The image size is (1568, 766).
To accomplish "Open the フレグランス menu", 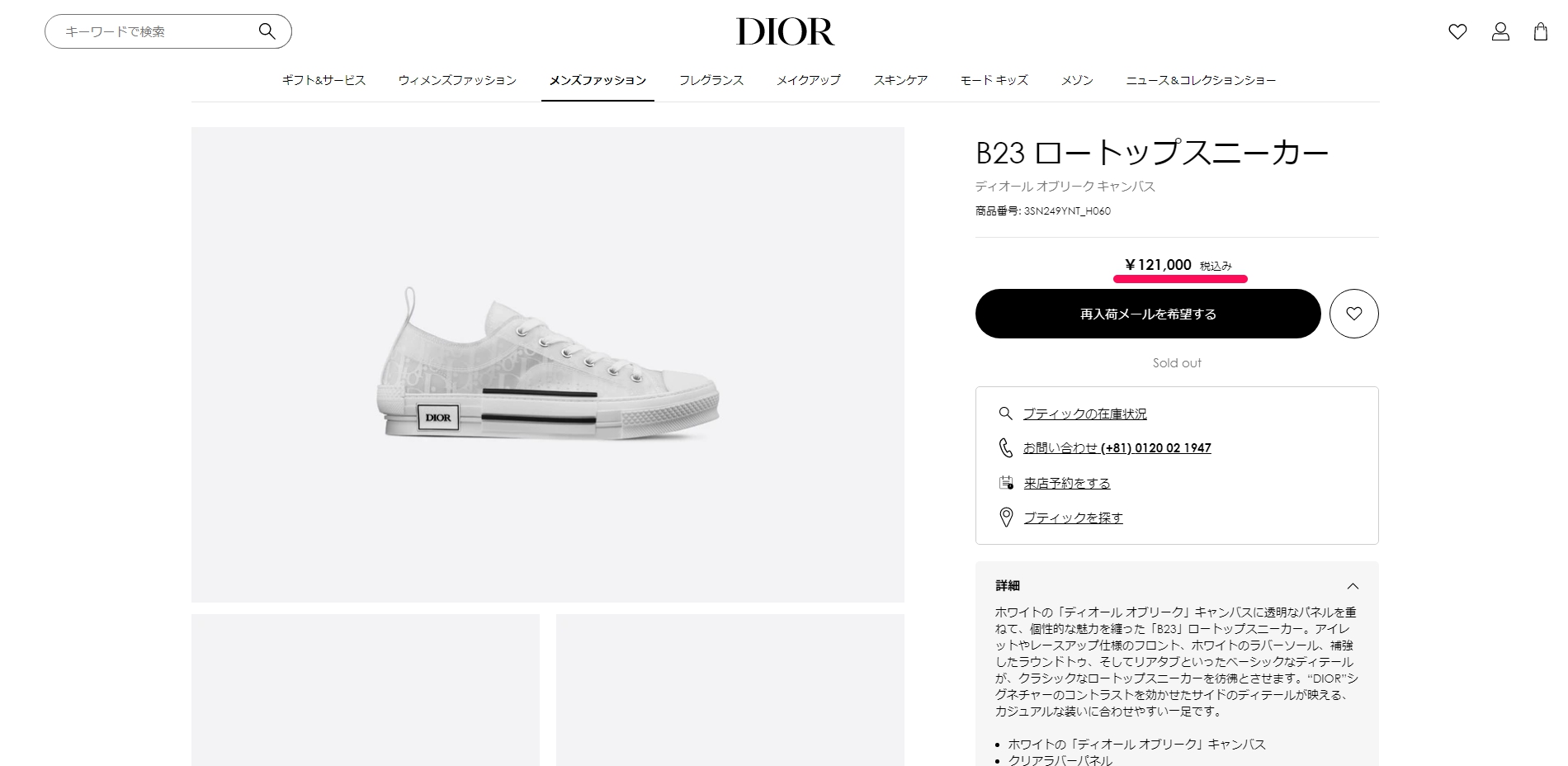I will pyautogui.click(x=711, y=80).
